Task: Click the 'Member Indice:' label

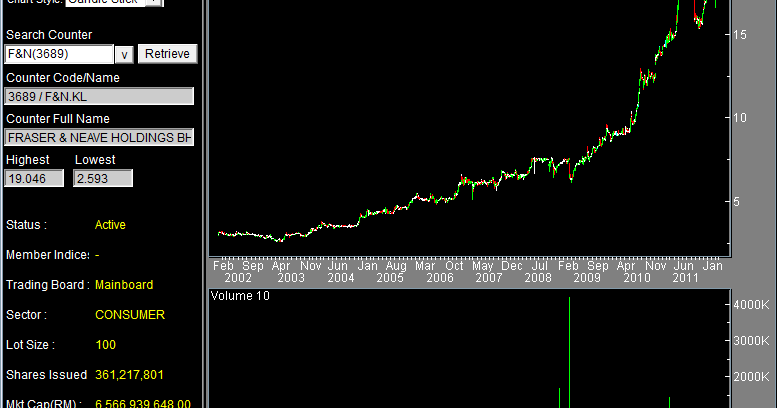Action: (48, 255)
